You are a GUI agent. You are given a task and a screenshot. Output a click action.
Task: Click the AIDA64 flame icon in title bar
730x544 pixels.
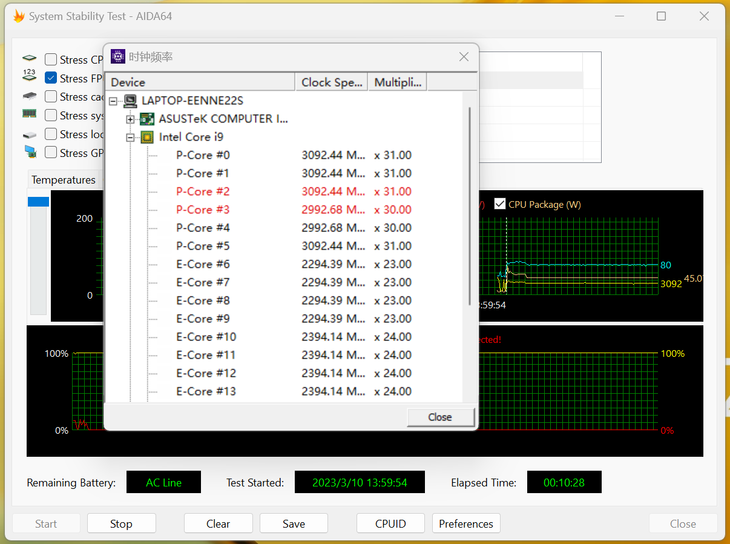tap(19, 16)
